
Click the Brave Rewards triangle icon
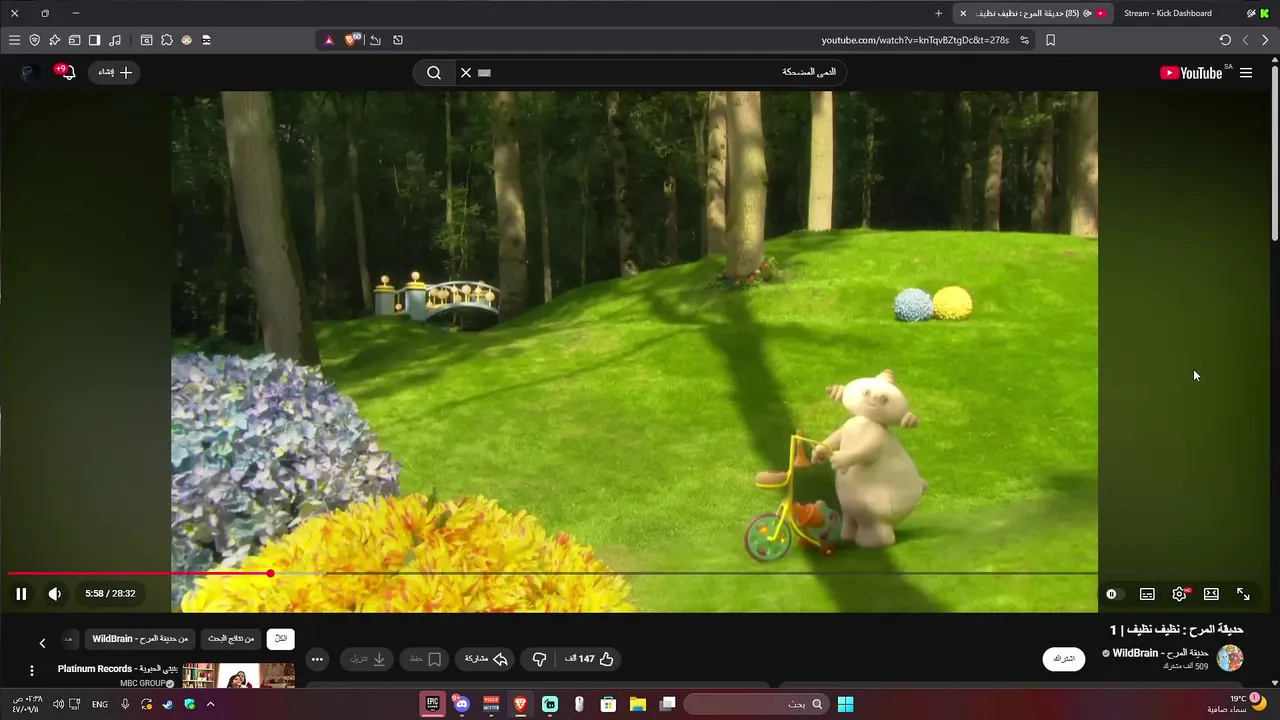[329, 40]
